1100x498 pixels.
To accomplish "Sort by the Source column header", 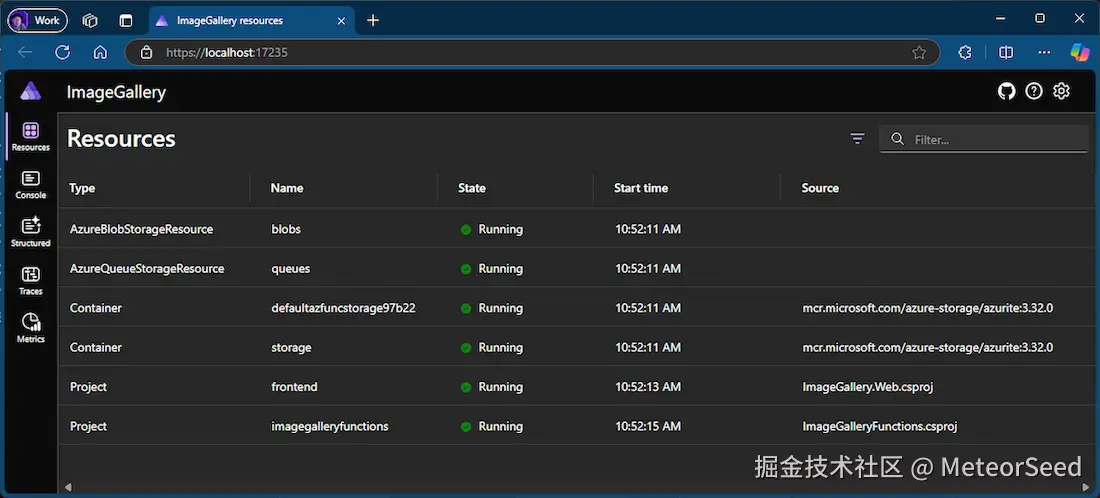I will point(820,188).
